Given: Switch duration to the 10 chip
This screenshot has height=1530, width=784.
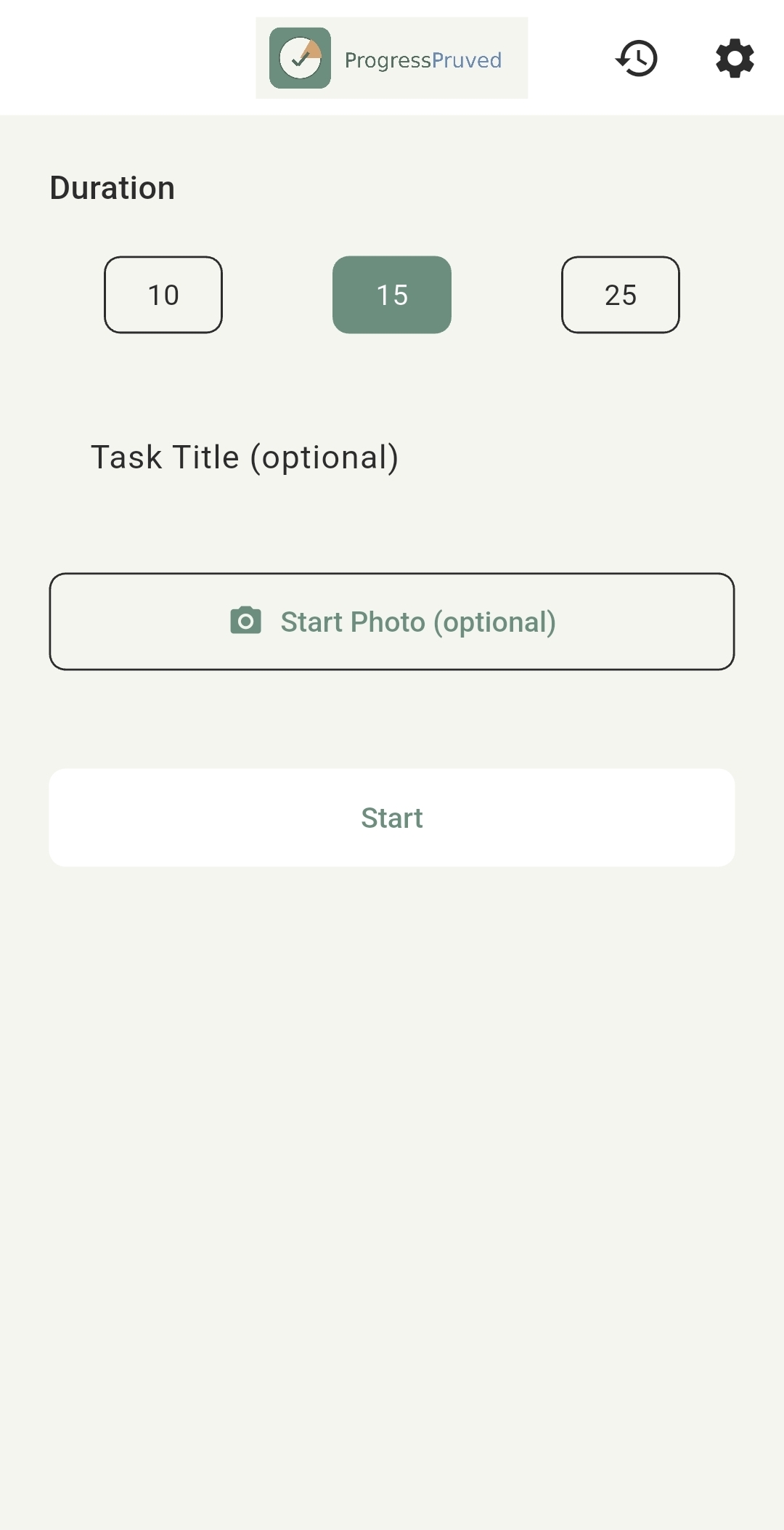Looking at the screenshot, I should point(163,295).
